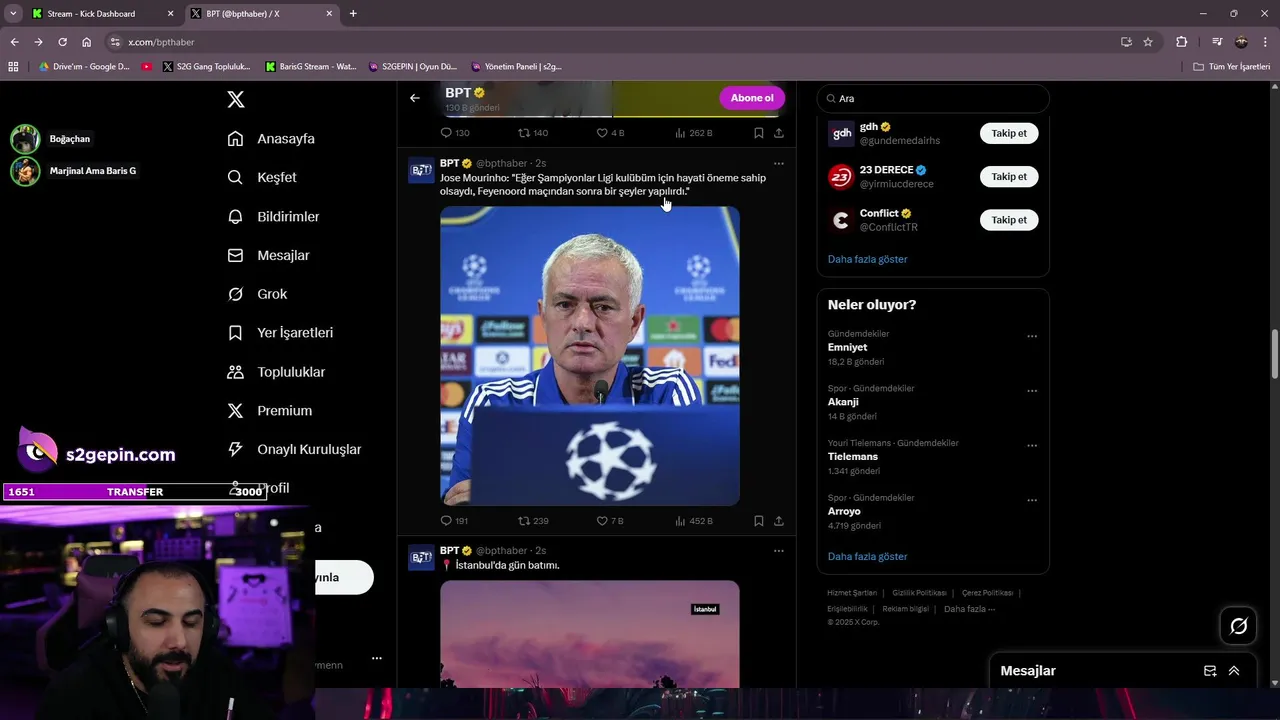Go back with the profile header arrow
The image size is (1280, 720).
(415, 98)
